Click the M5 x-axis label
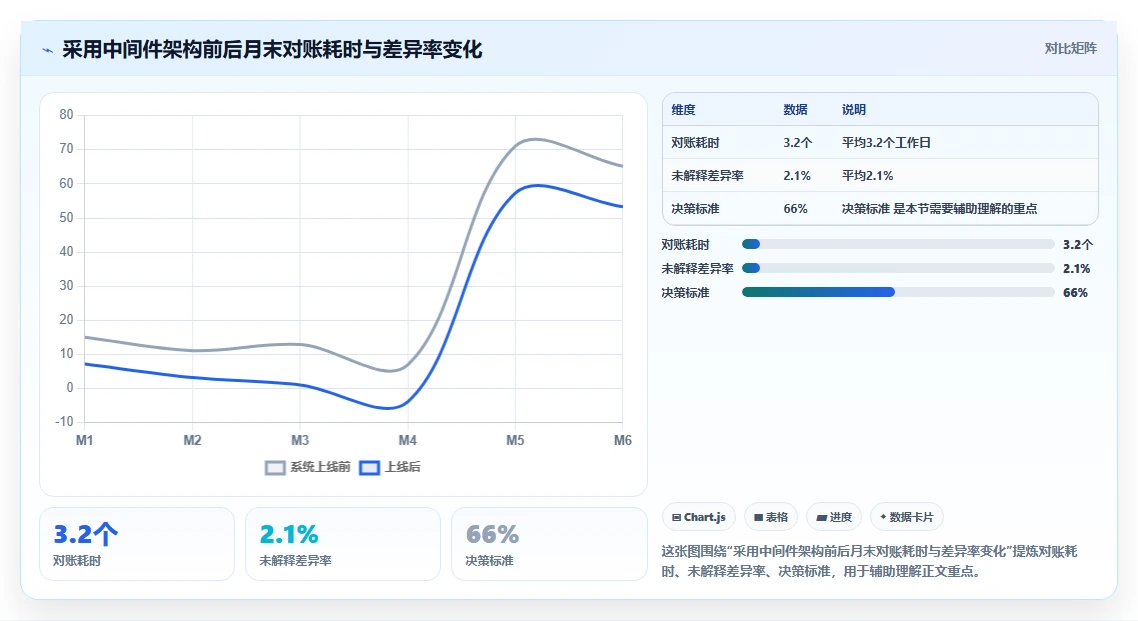This screenshot has height=621, width=1138. click(515, 440)
